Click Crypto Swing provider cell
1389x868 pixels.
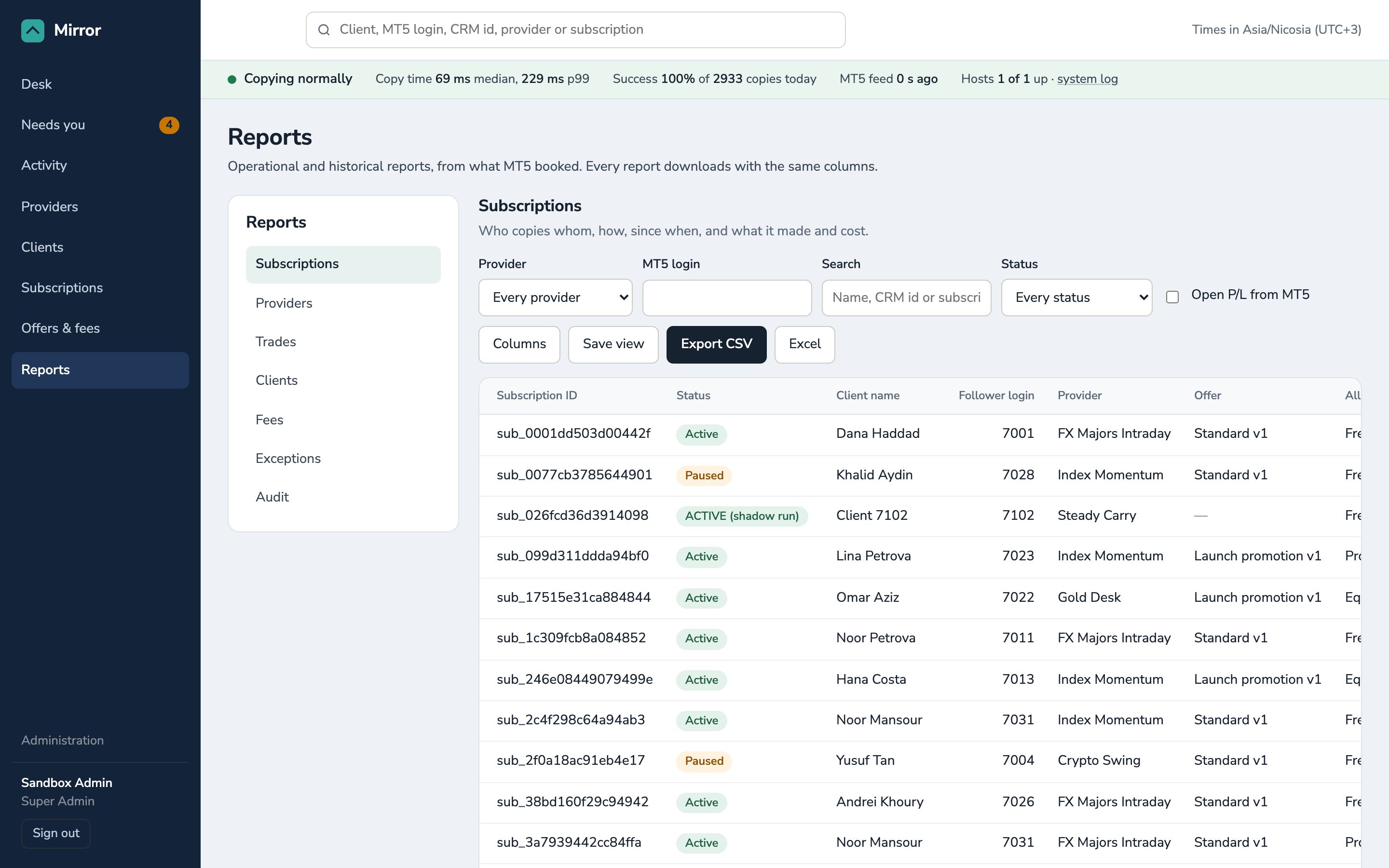[1099, 760]
